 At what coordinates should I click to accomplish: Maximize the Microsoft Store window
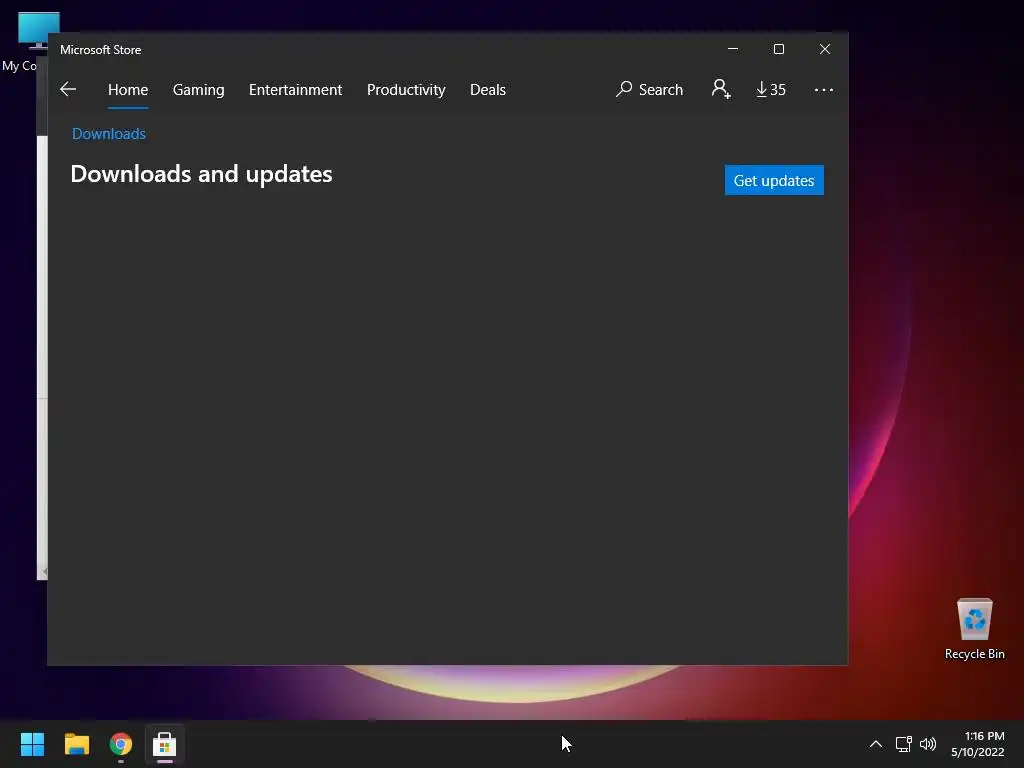tap(778, 49)
